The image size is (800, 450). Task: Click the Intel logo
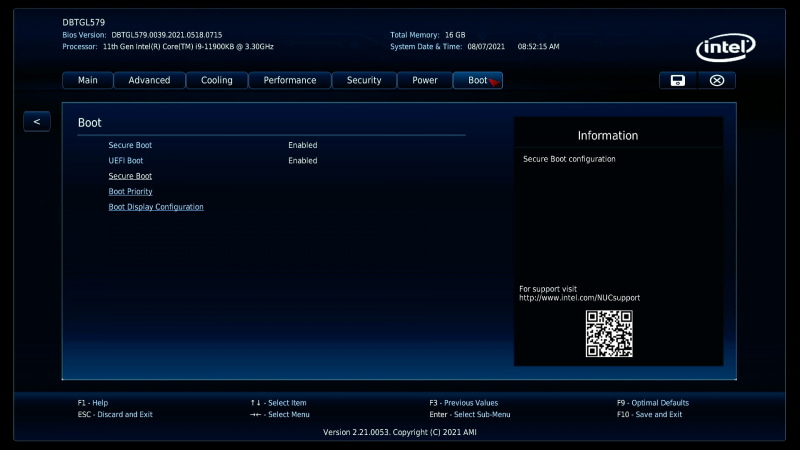tap(726, 47)
